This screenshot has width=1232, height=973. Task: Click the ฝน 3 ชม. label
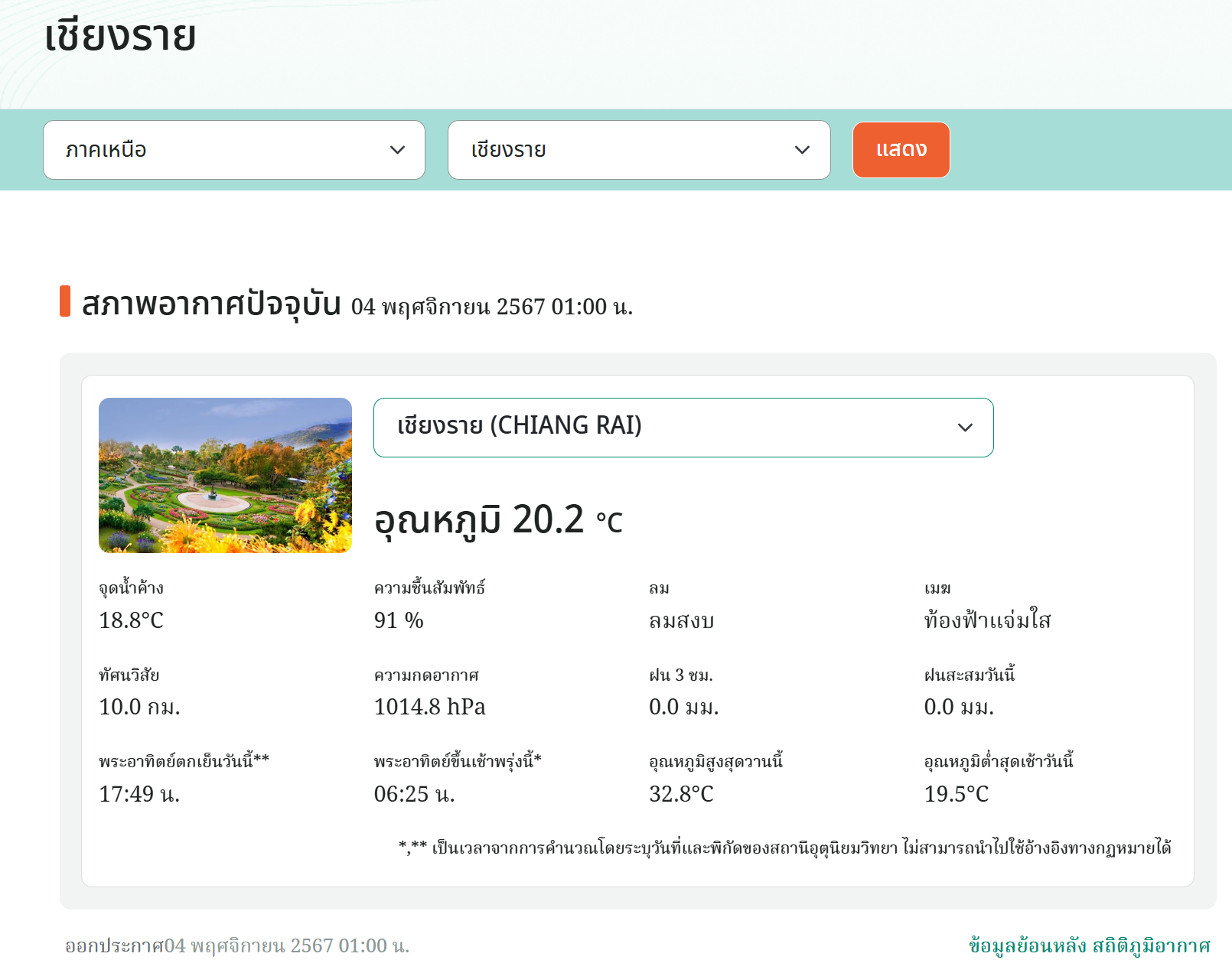tap(681, 675)
